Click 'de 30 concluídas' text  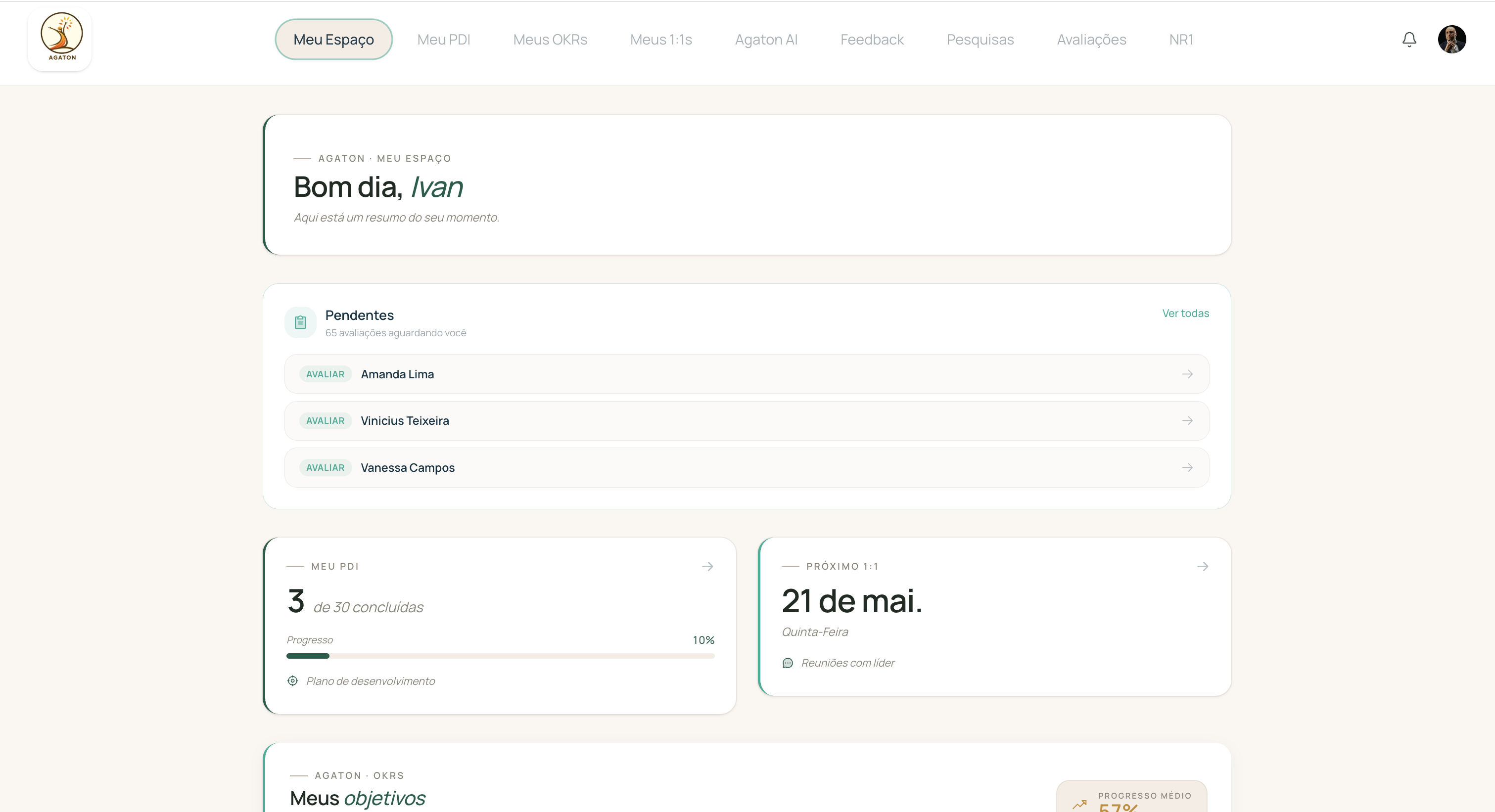coord(368,607)
